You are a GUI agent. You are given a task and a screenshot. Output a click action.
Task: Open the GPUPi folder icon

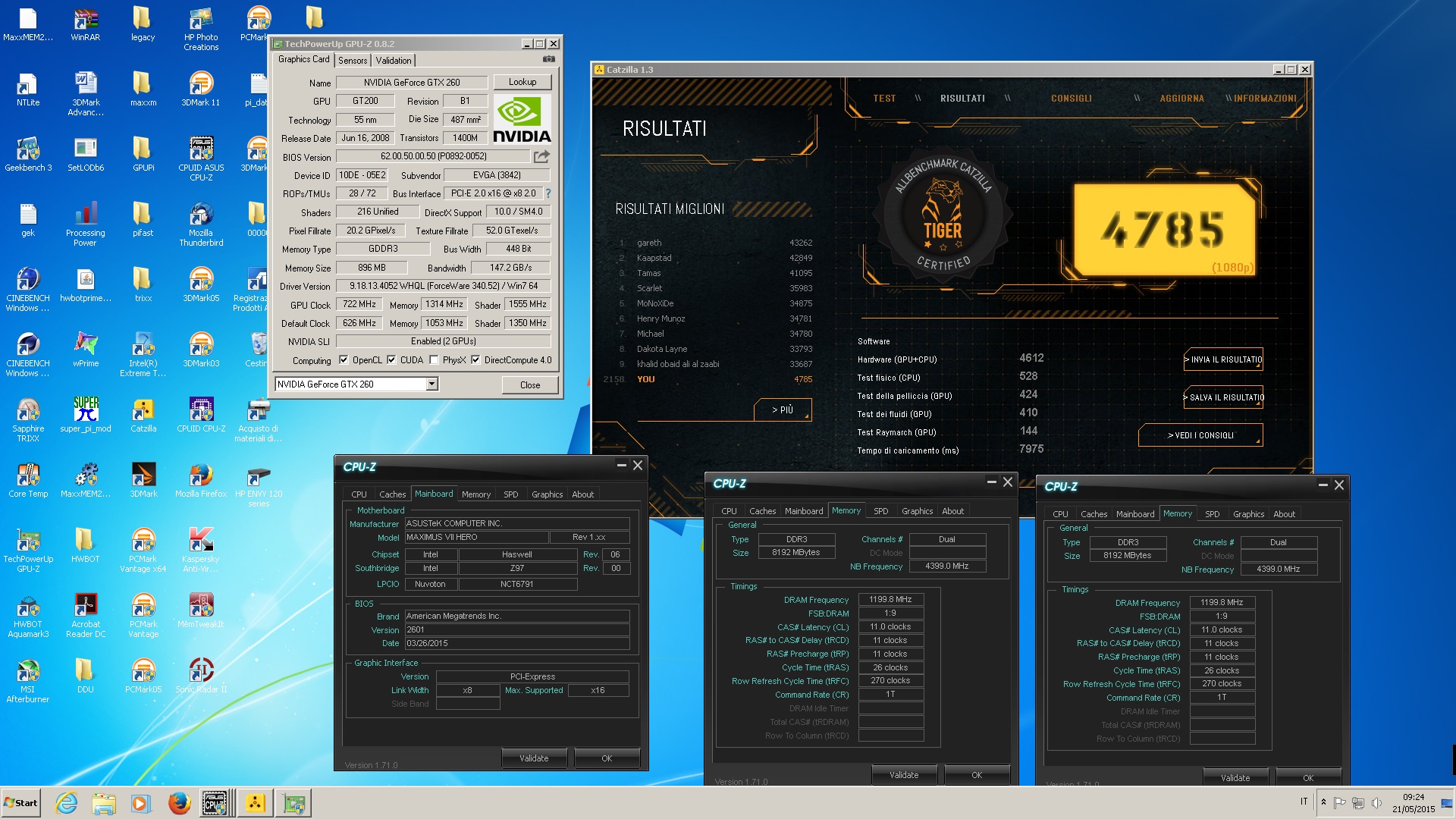(x=143, y=155)
